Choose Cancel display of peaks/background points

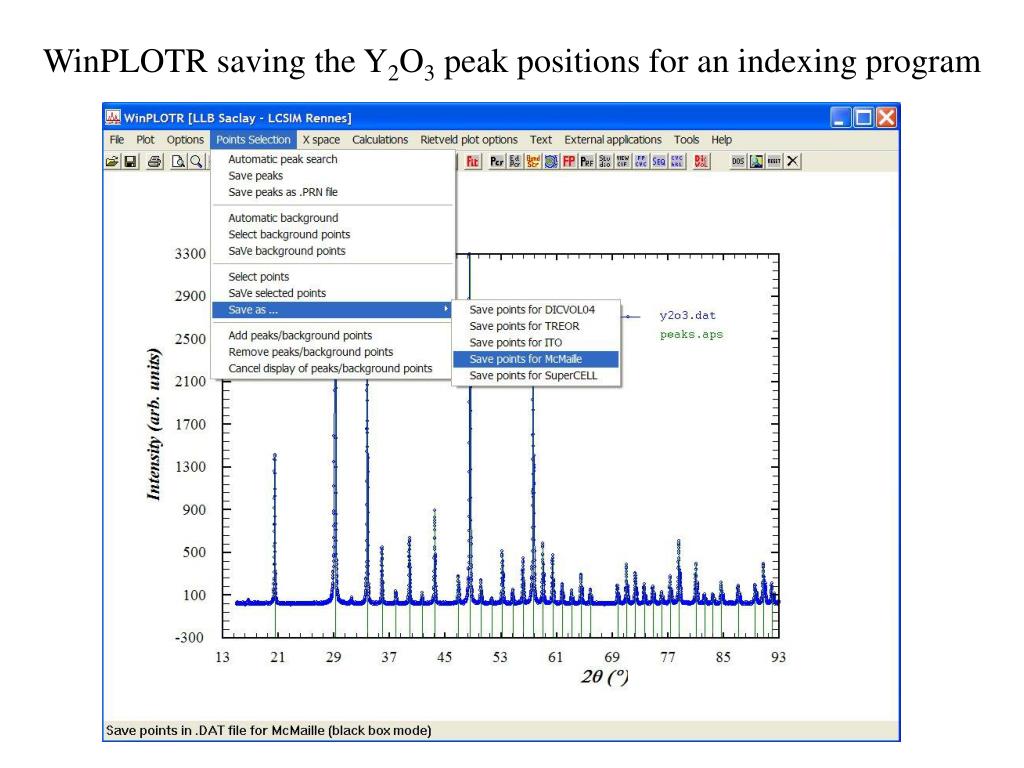click(333, 368)
